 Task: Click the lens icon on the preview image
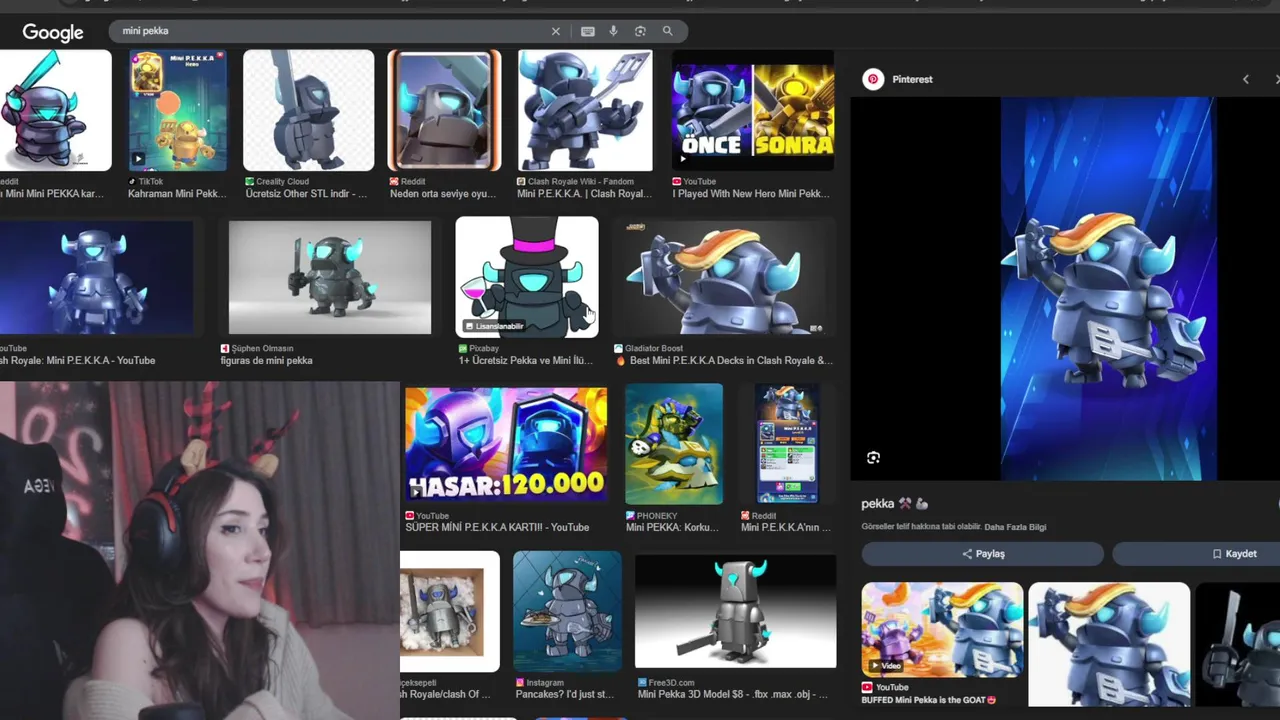[x=873, y=458]
